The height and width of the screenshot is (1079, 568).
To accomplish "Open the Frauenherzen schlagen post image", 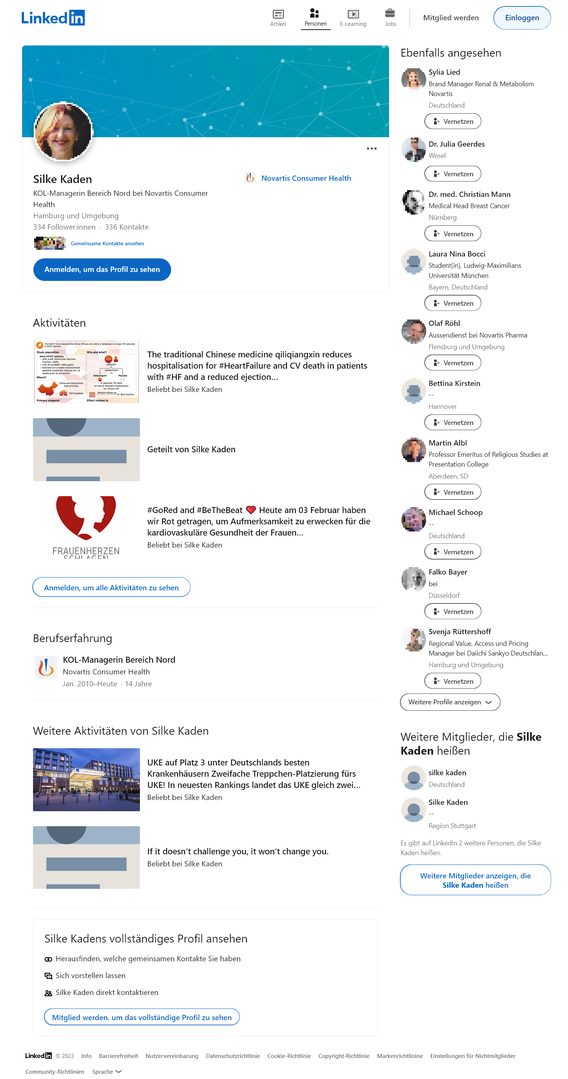I will 86,526.
